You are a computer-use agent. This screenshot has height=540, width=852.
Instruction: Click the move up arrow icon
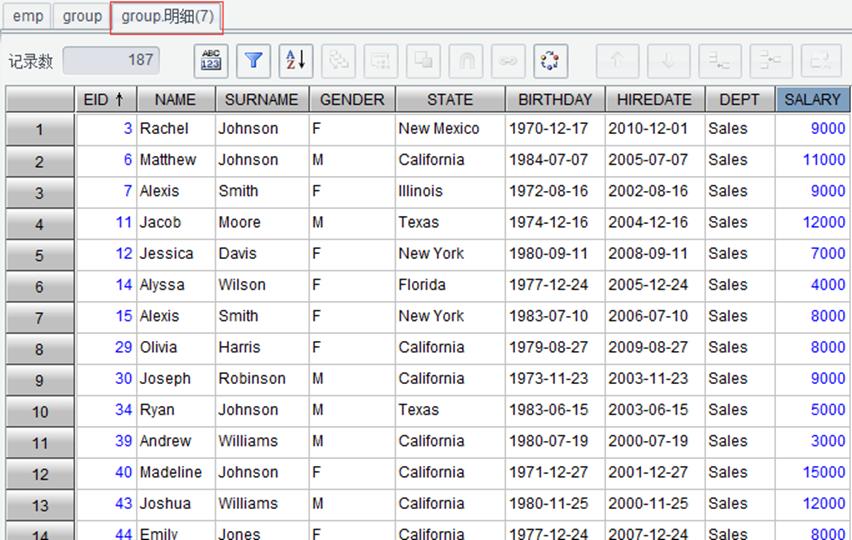pyautogui.click(x=617, y=60)
